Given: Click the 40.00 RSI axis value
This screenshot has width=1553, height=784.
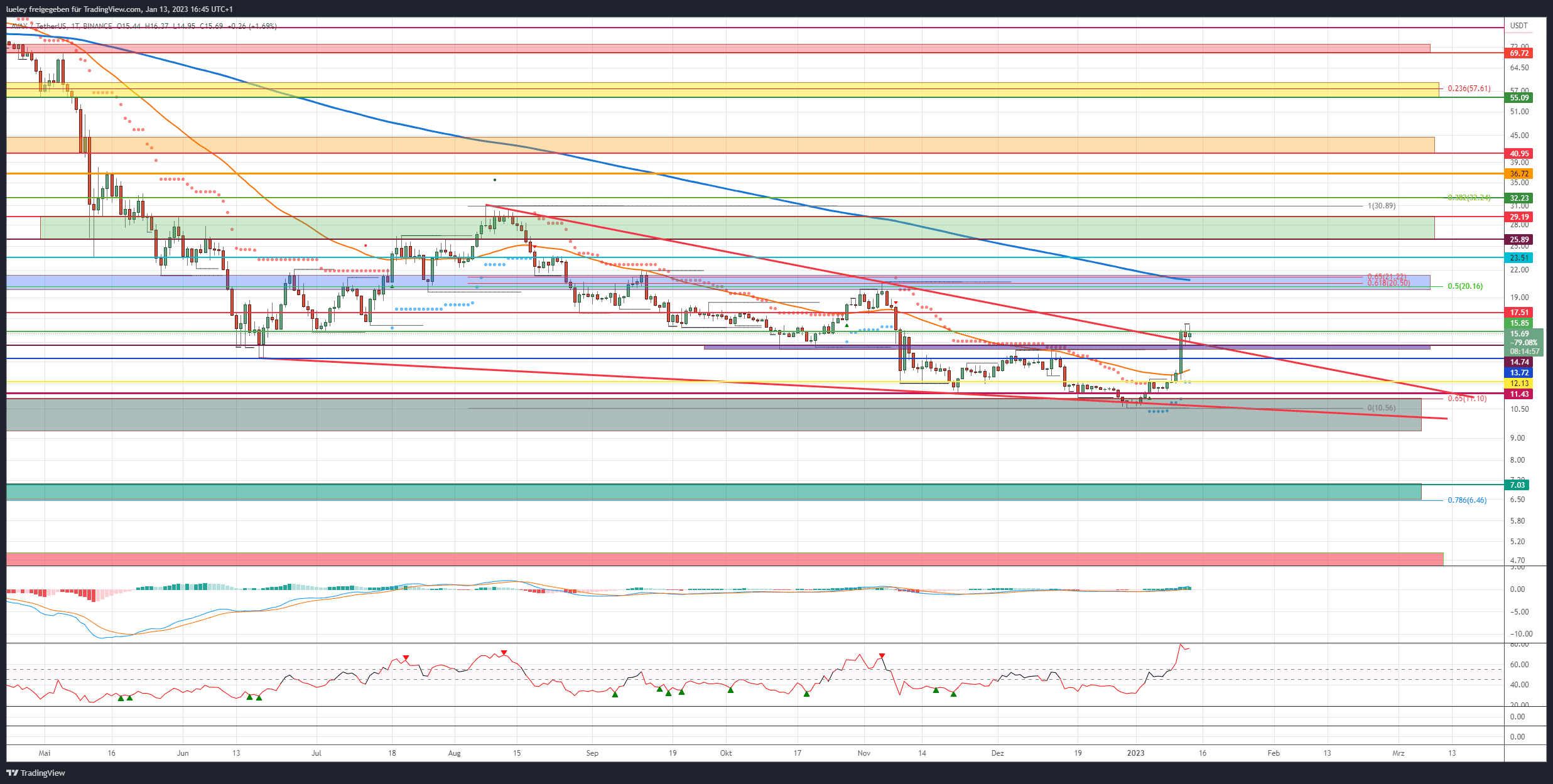Looking at the screenshot, I should (1519, 685).
